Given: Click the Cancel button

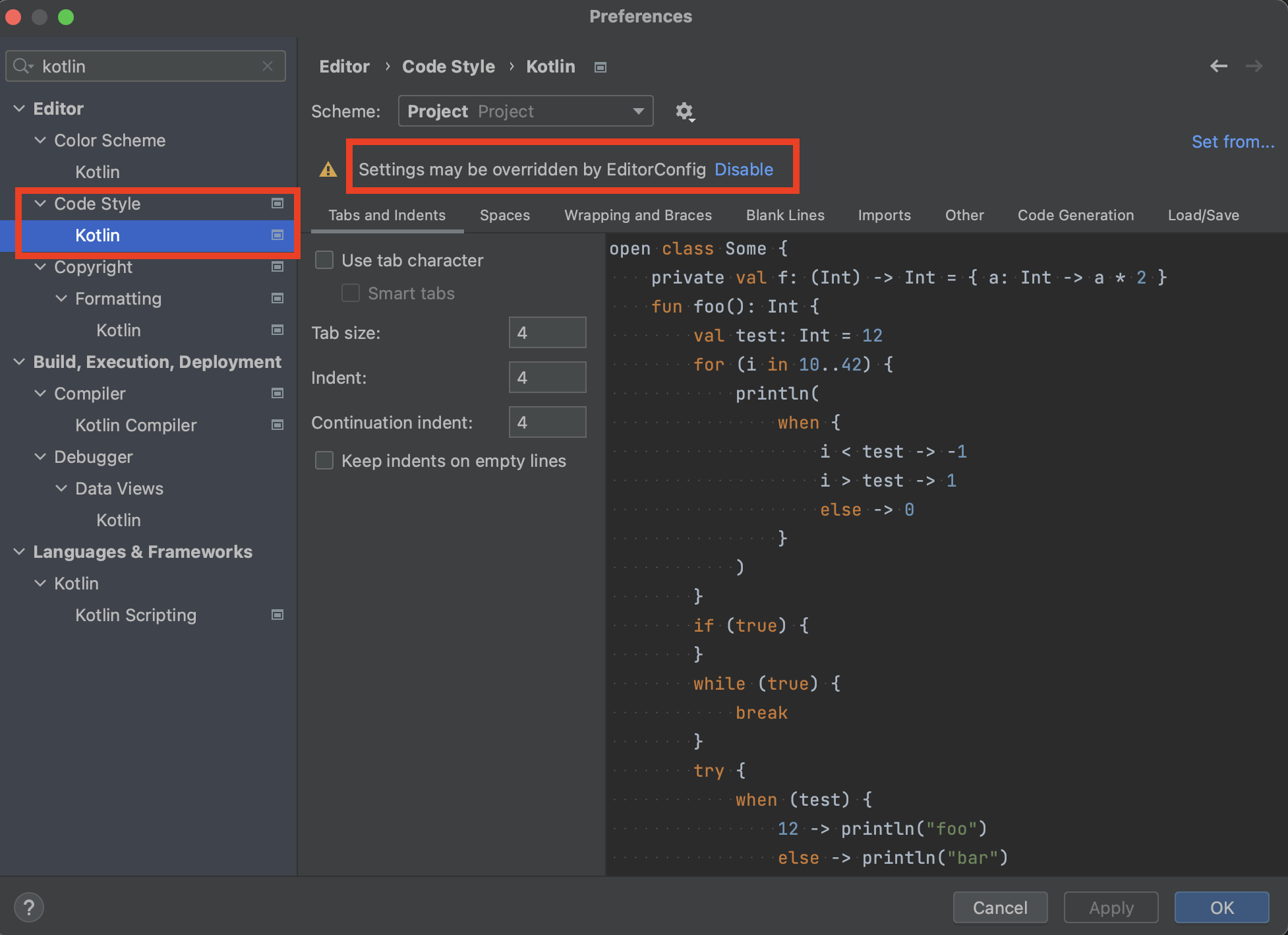Looking at the screenshot, I should pos(1000,907).
